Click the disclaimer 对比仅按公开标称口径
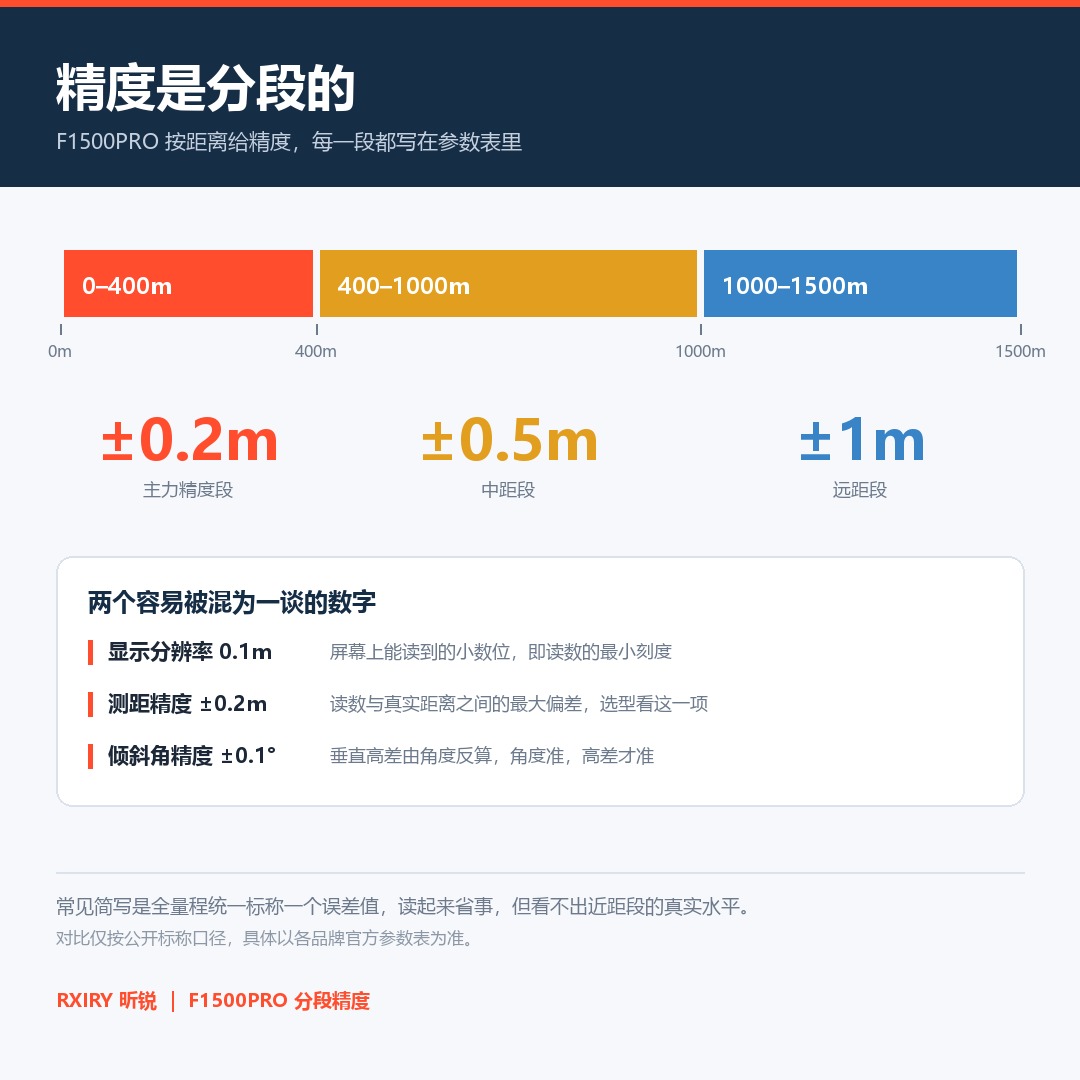The image size is (1080, 1080). tap(264, 938)
